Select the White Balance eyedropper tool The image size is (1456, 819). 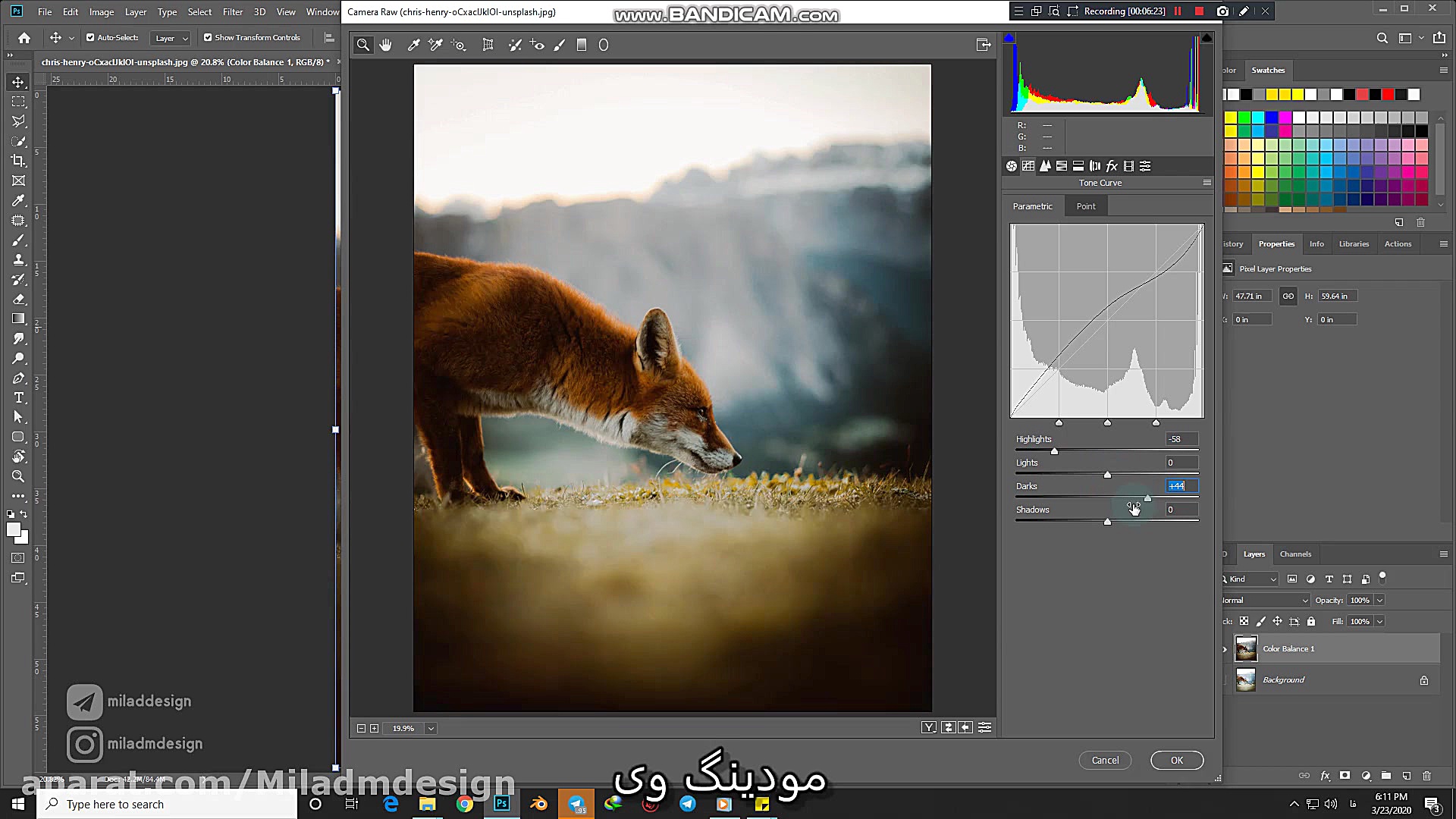(414, 45)
